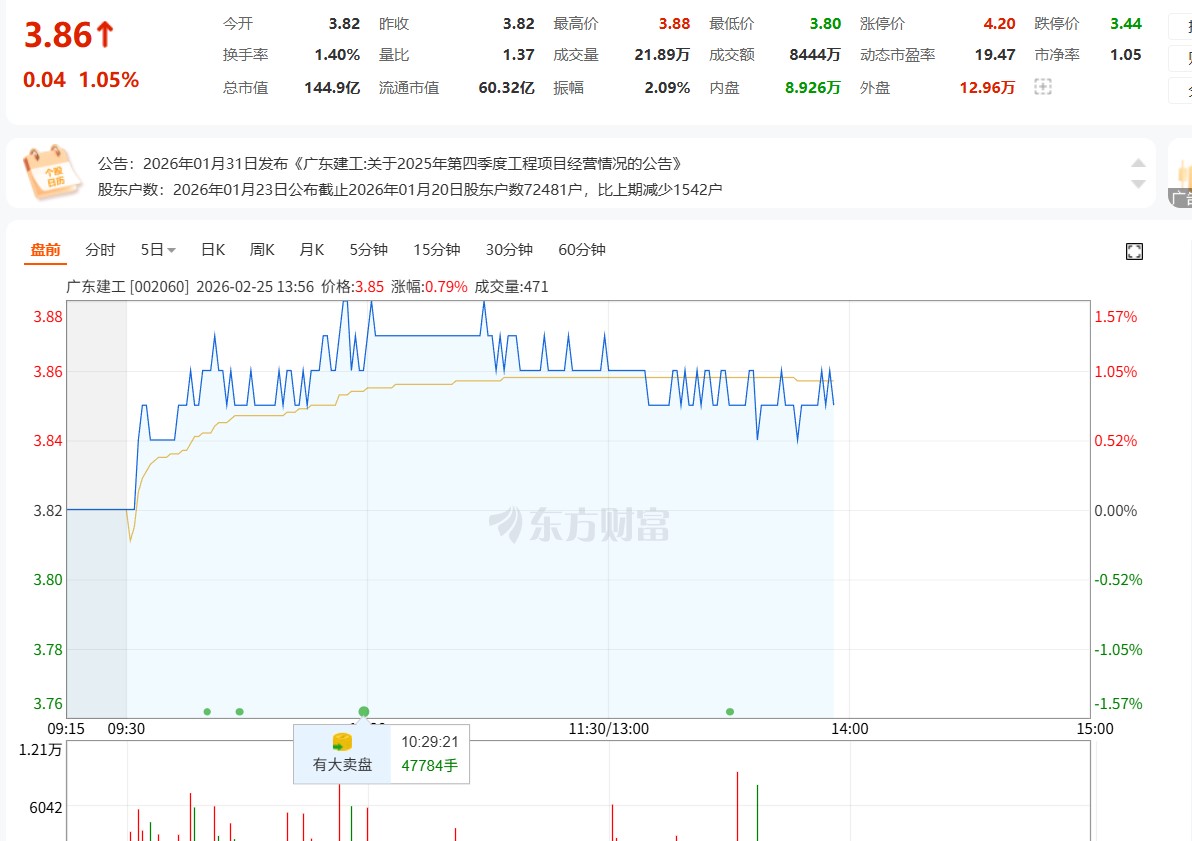Switch to 日K chart
This screenshot has height=841, width=1192.
coord(213,249)
